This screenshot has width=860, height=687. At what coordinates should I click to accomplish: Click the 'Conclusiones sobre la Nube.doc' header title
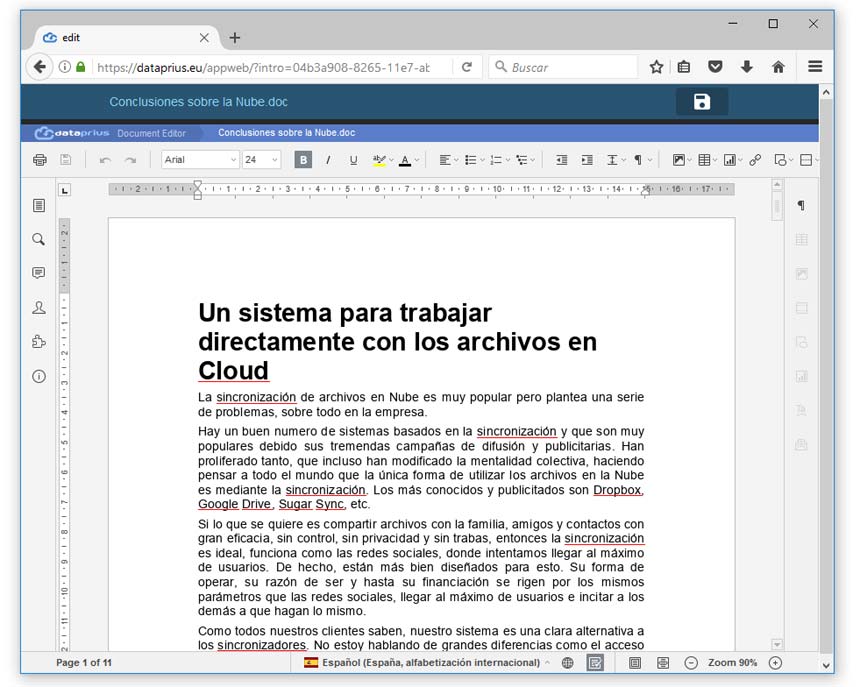[x=199, y=102]
